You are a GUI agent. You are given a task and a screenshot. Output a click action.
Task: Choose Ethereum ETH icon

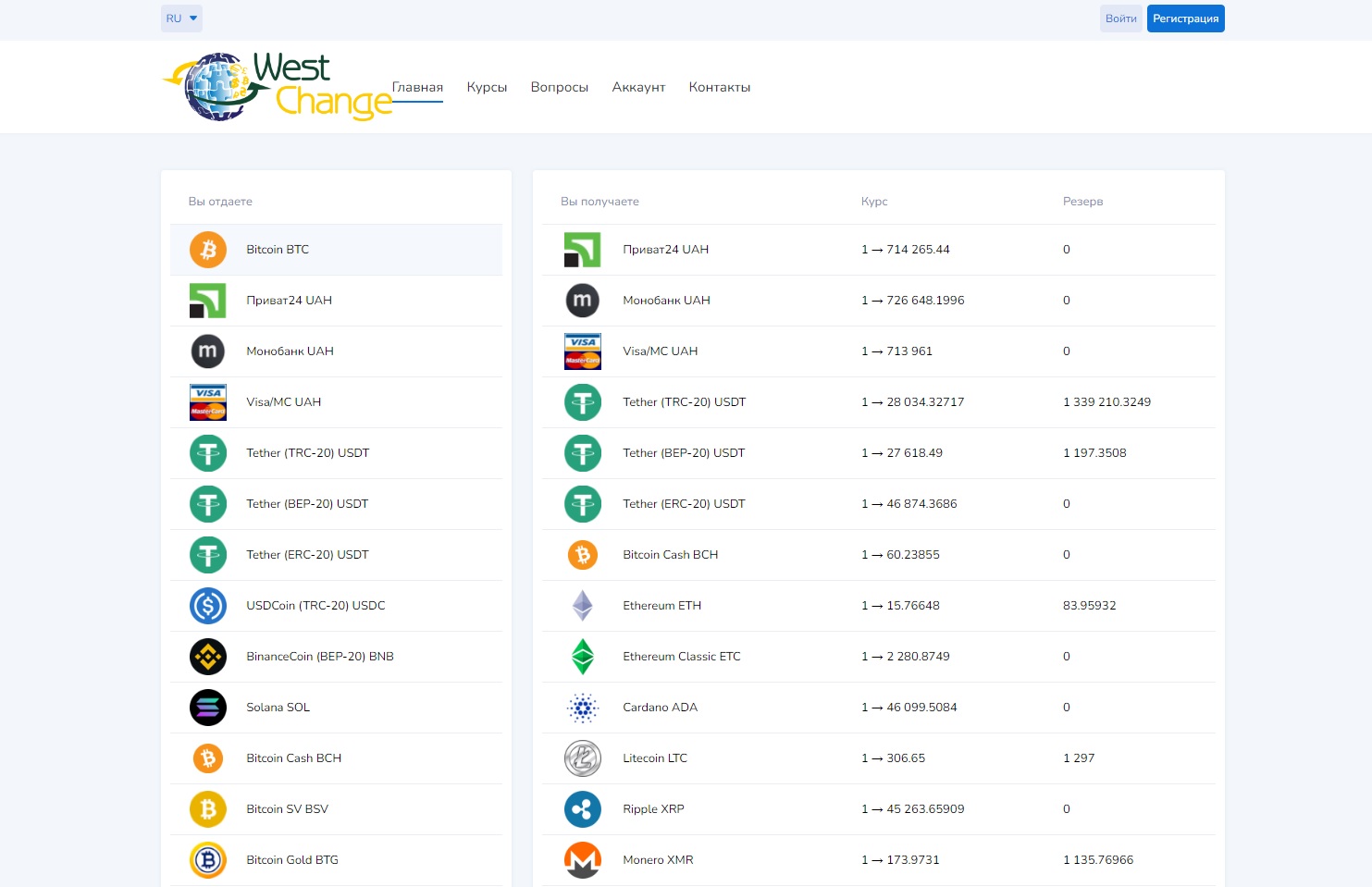(x=583, y=606)
